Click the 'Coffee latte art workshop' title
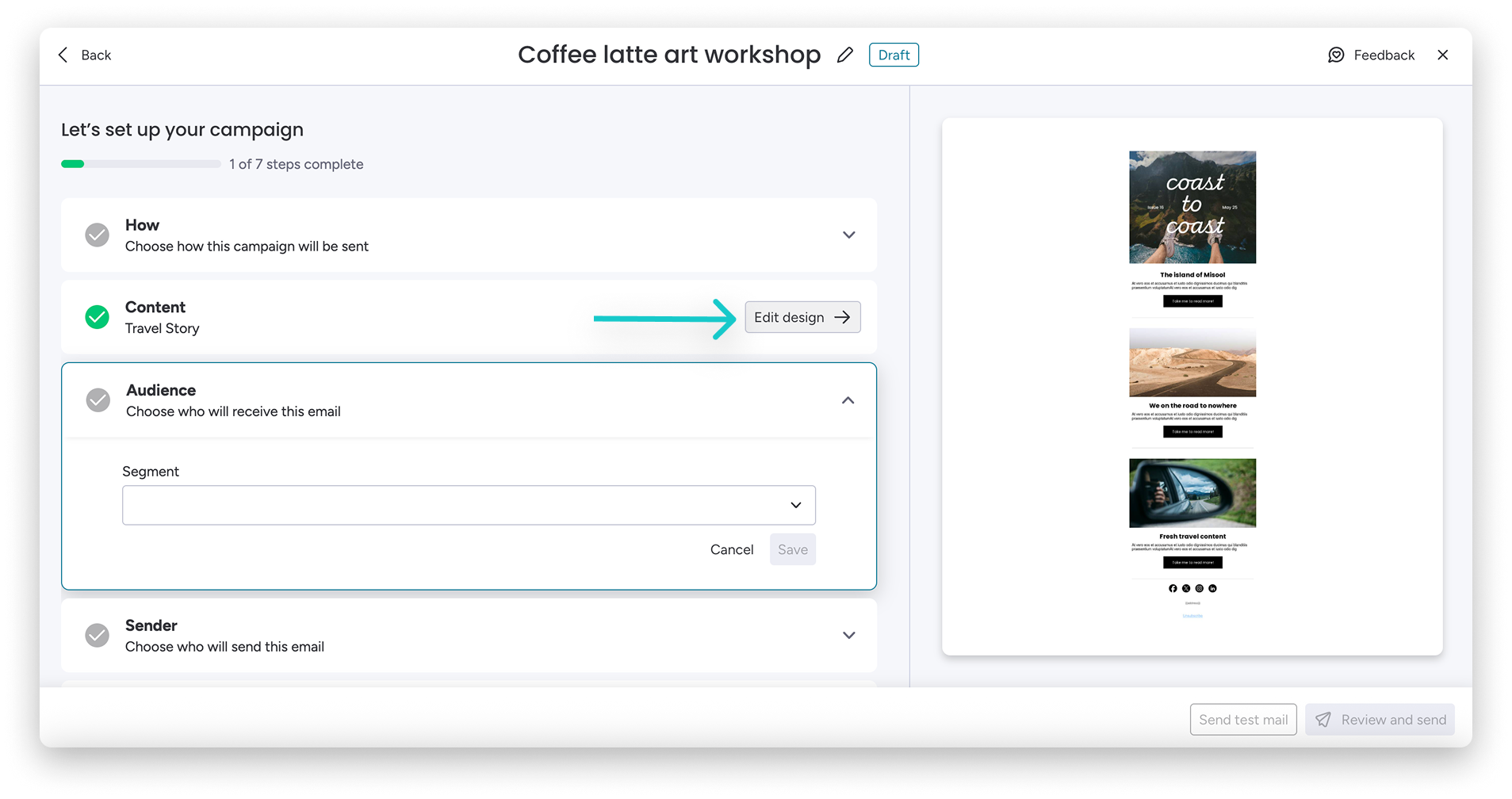The height and width of the screenshot is (799, 1512). click(x=669, y=55)
